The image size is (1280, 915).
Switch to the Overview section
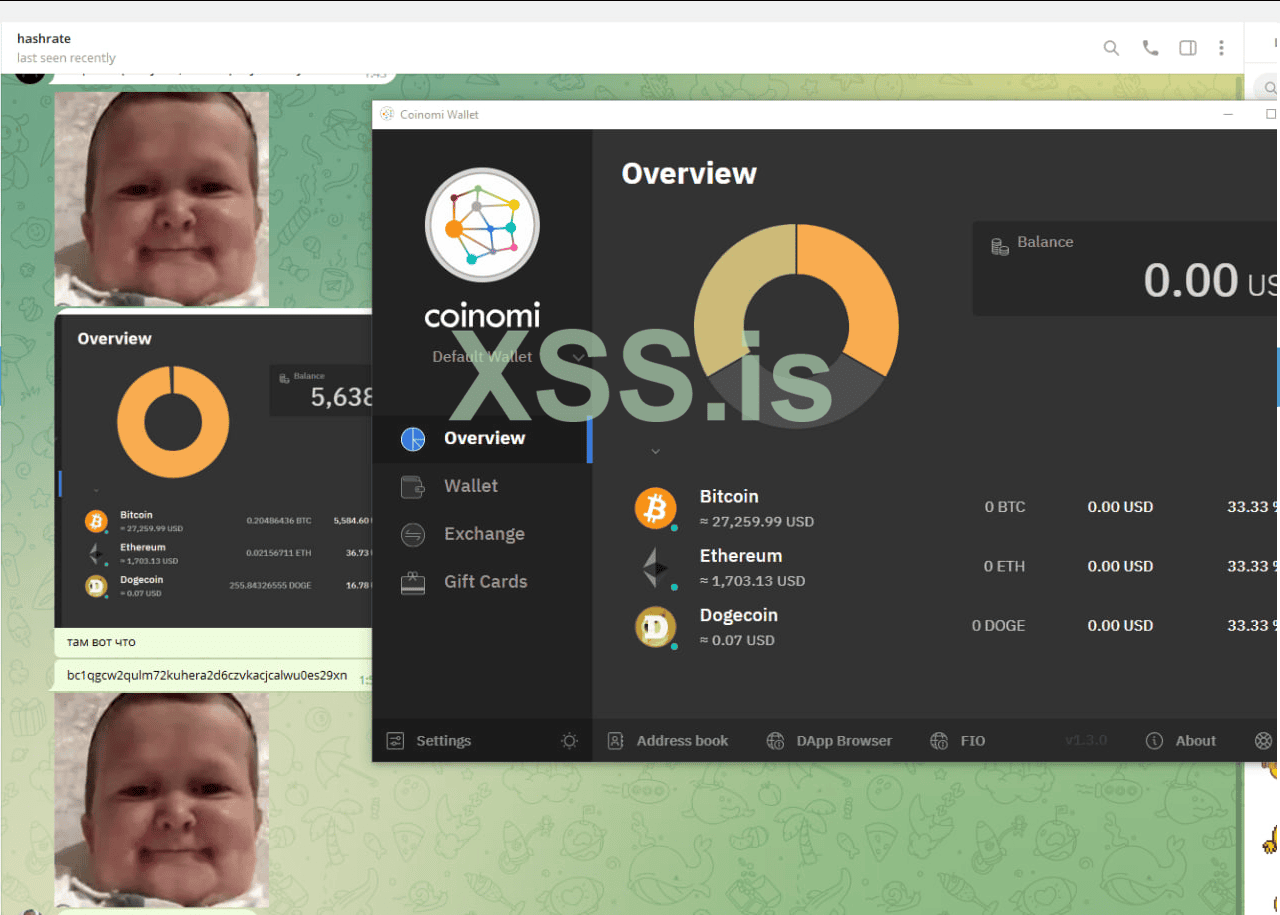pos(482,438)
